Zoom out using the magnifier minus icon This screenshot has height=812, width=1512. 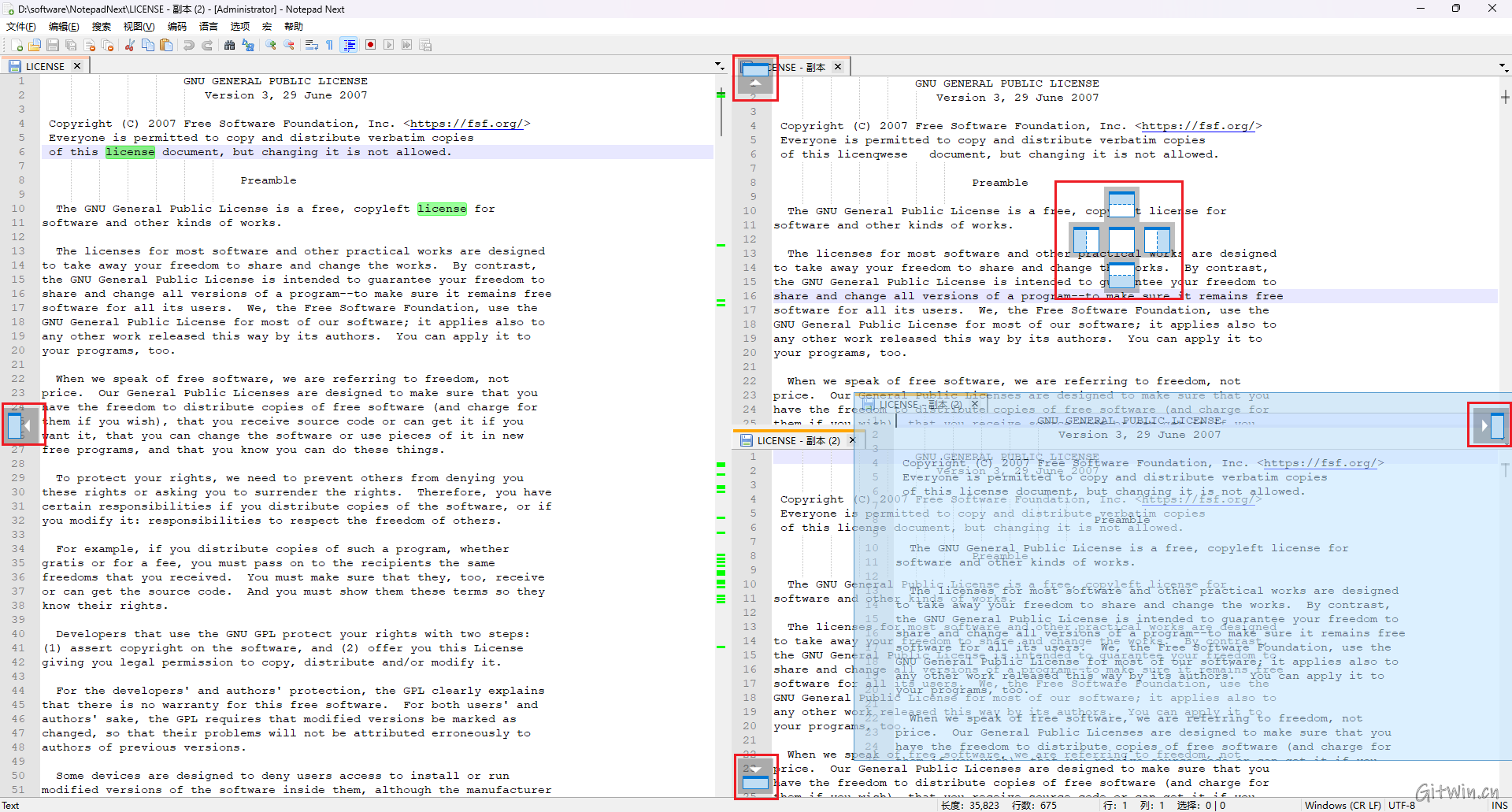(289, 46)
